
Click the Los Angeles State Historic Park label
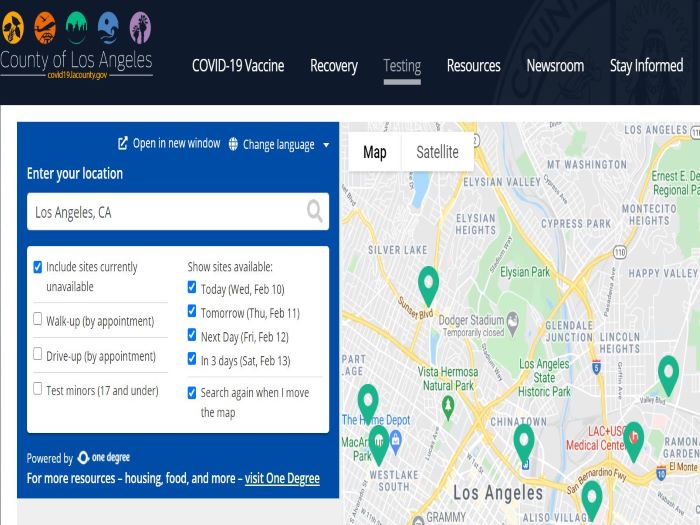pyautogui.click(x=544, y=378)
